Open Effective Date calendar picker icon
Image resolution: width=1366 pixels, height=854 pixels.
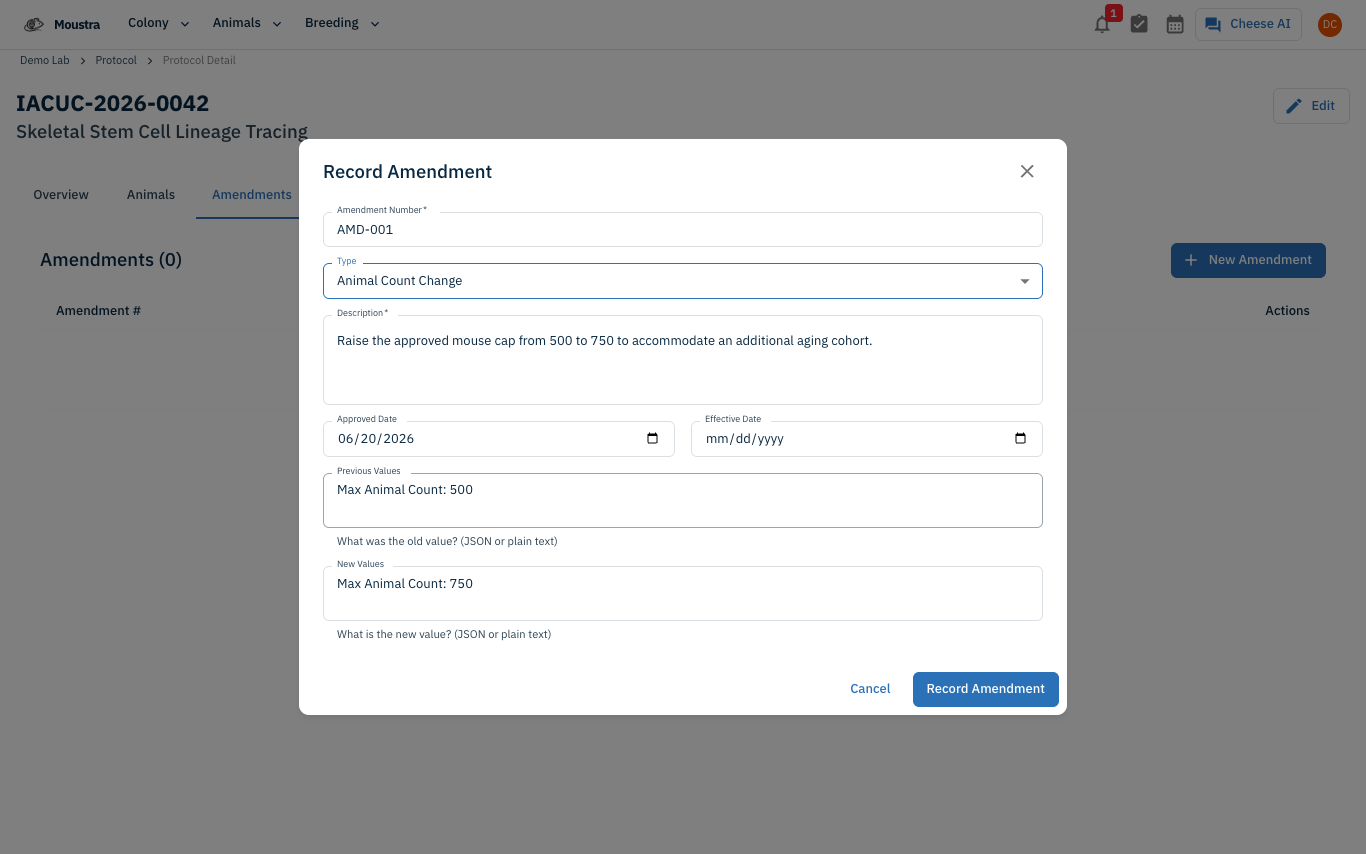pos(1021,439)
